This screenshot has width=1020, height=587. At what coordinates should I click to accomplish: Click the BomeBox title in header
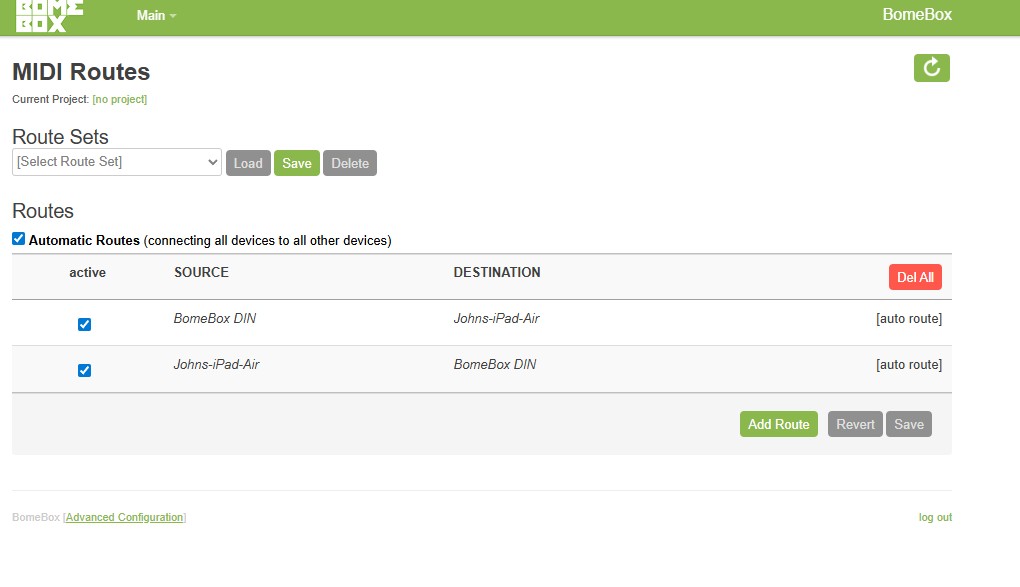(917, 14)
